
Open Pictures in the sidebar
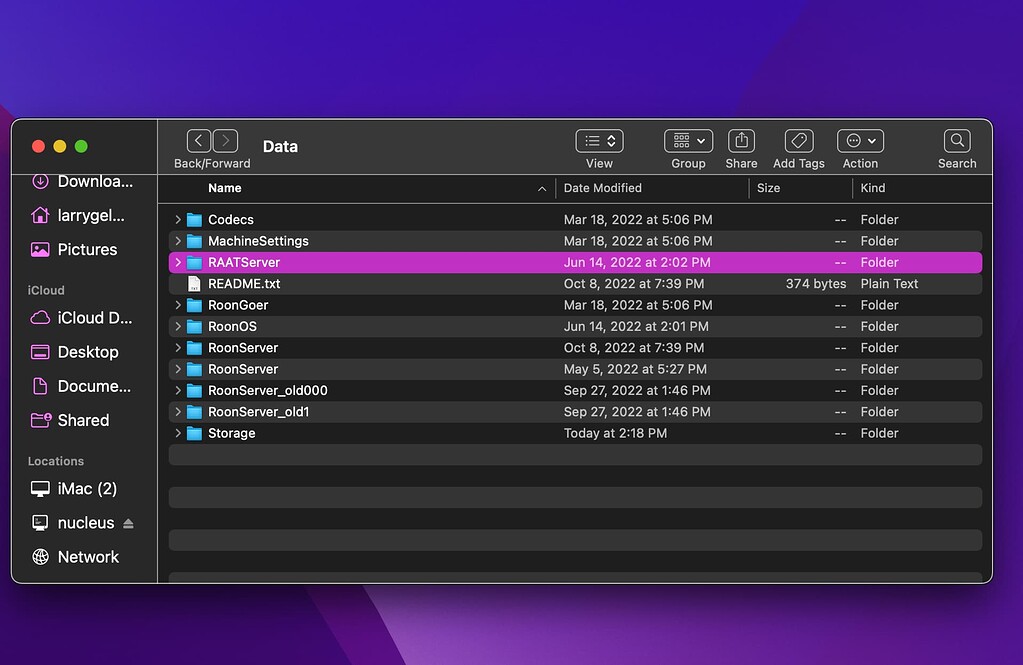[x=74, y=249]
